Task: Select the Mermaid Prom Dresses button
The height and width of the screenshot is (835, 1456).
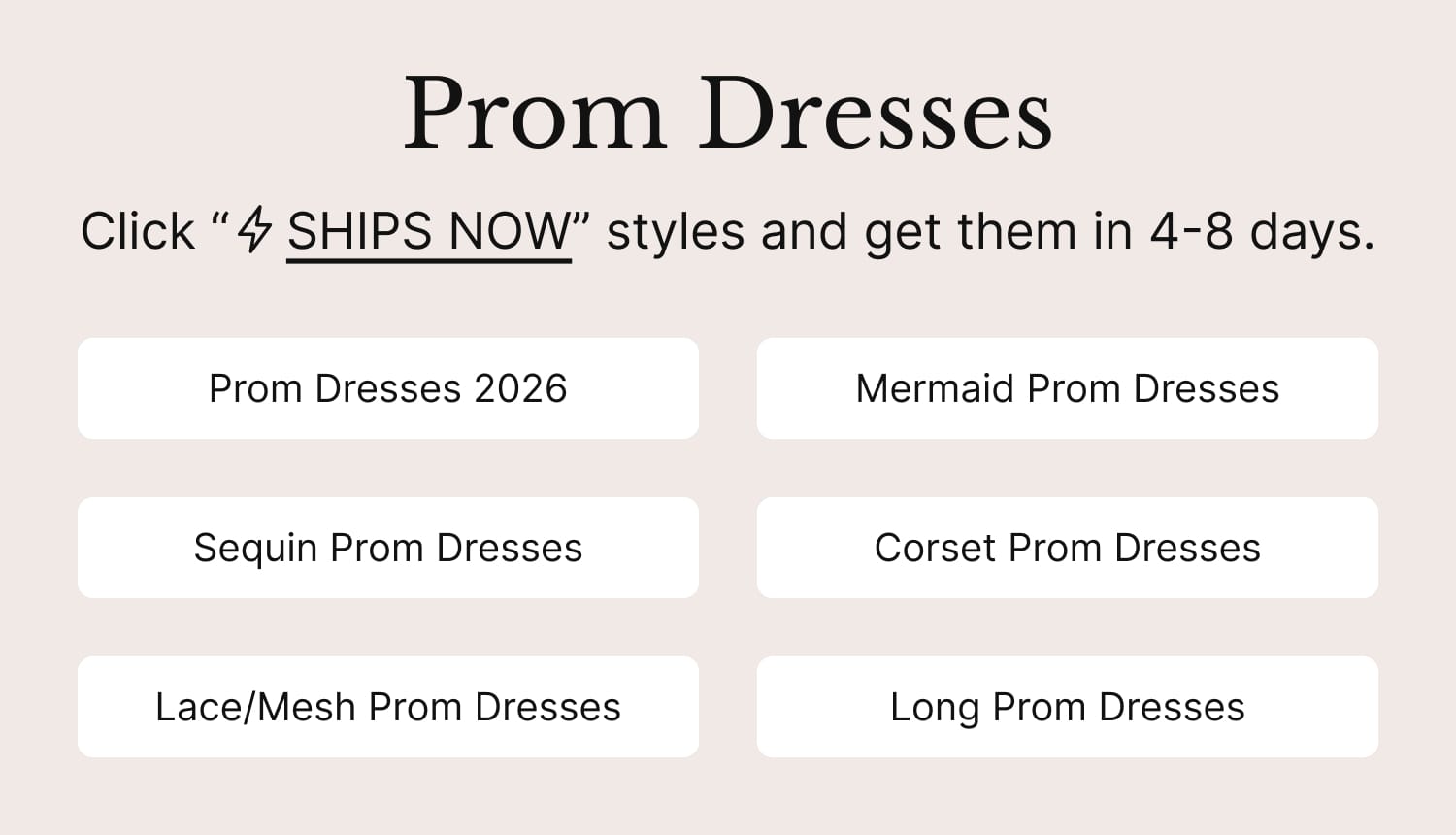Action: 1068,388
